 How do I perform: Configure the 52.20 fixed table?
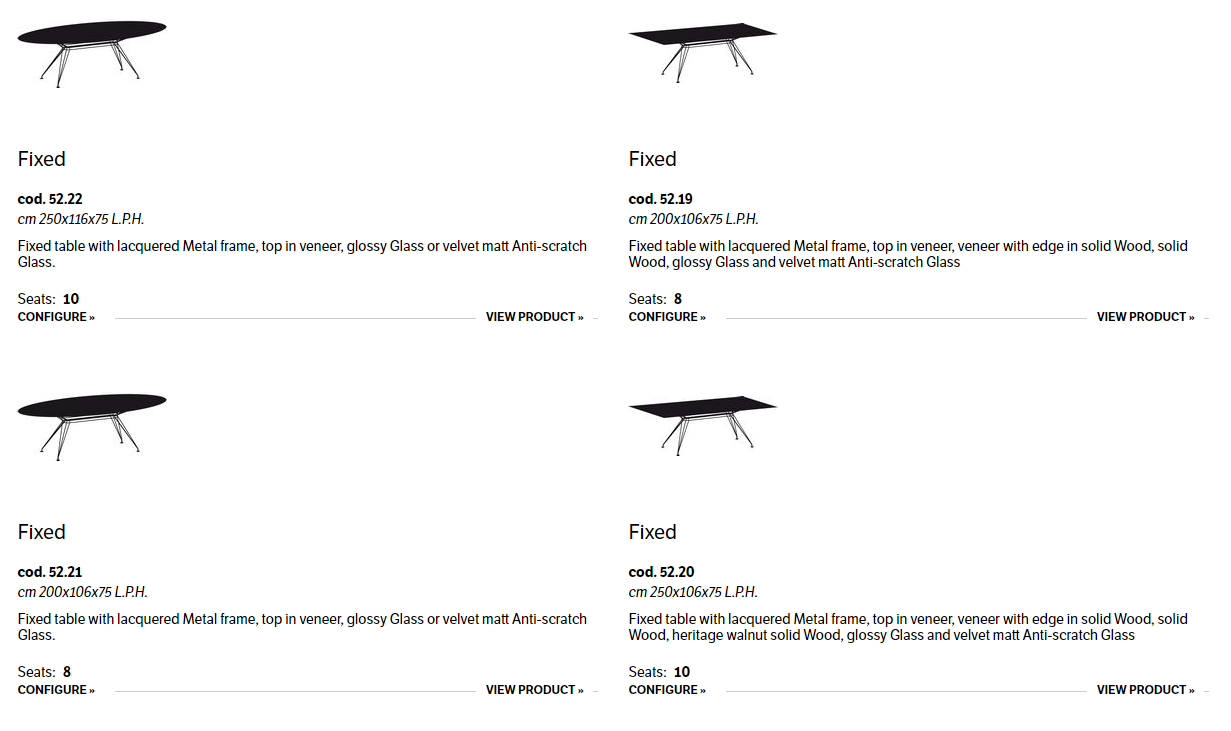667,690
